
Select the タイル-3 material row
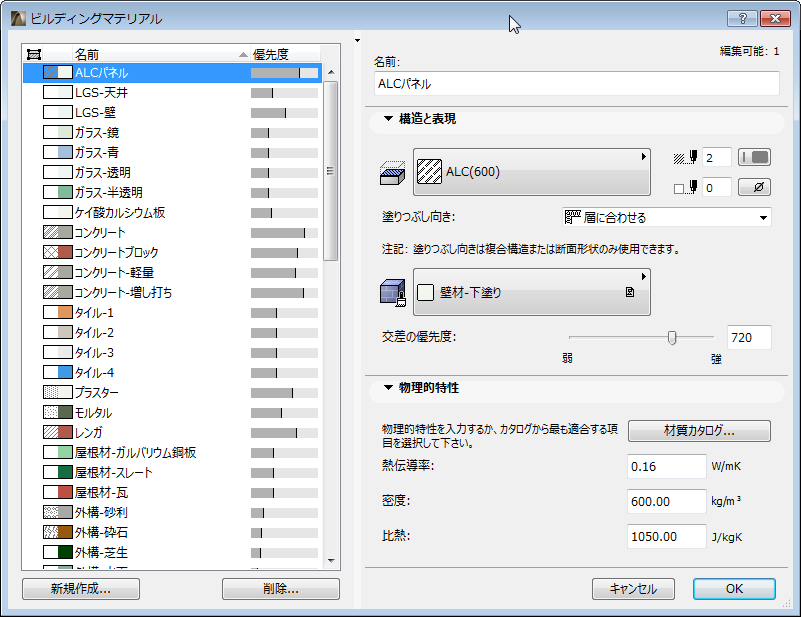coord(172,352)
